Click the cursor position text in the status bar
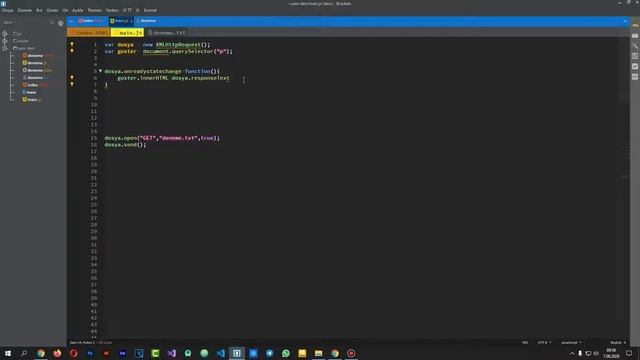Viewport: 640px width, 360px height. pyautogui.click(x=82, y=342)
